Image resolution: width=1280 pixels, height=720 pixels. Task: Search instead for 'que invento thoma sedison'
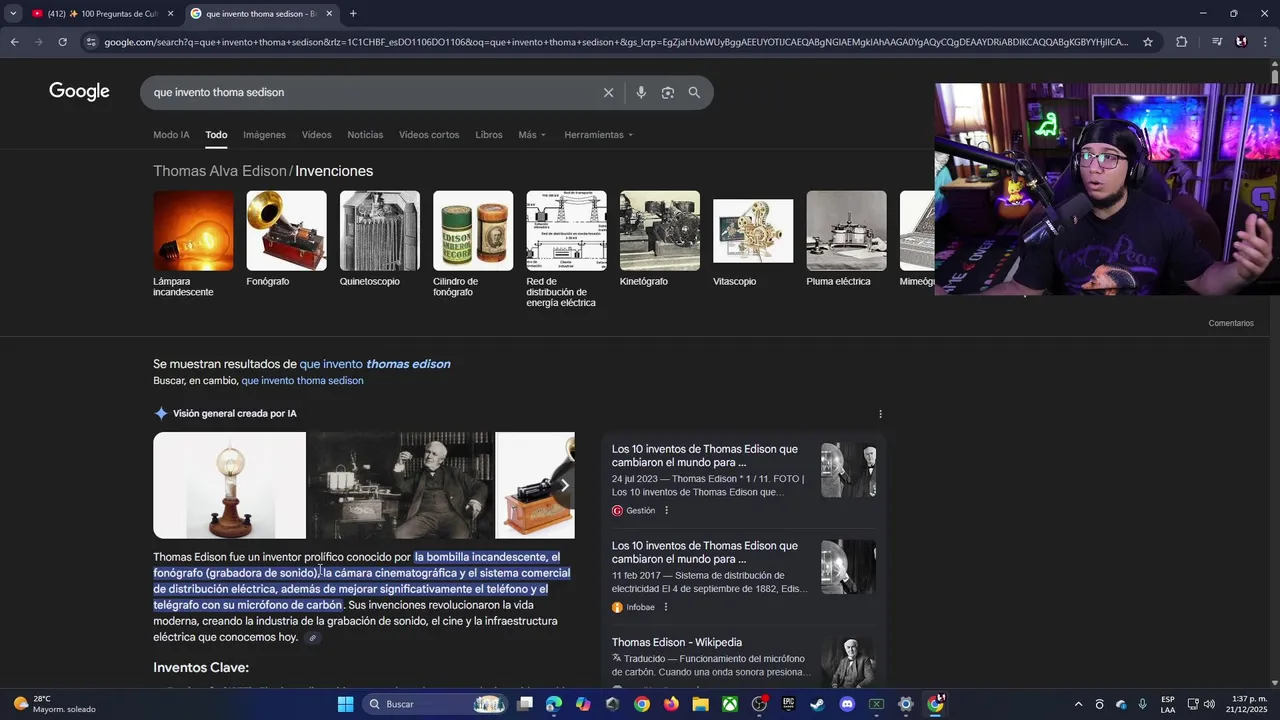click(x=302, y=381)
